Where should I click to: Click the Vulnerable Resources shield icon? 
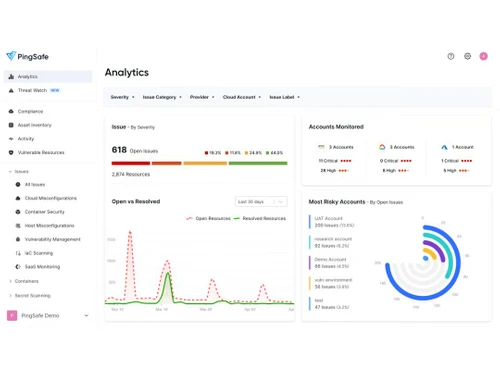click(11, 152)
